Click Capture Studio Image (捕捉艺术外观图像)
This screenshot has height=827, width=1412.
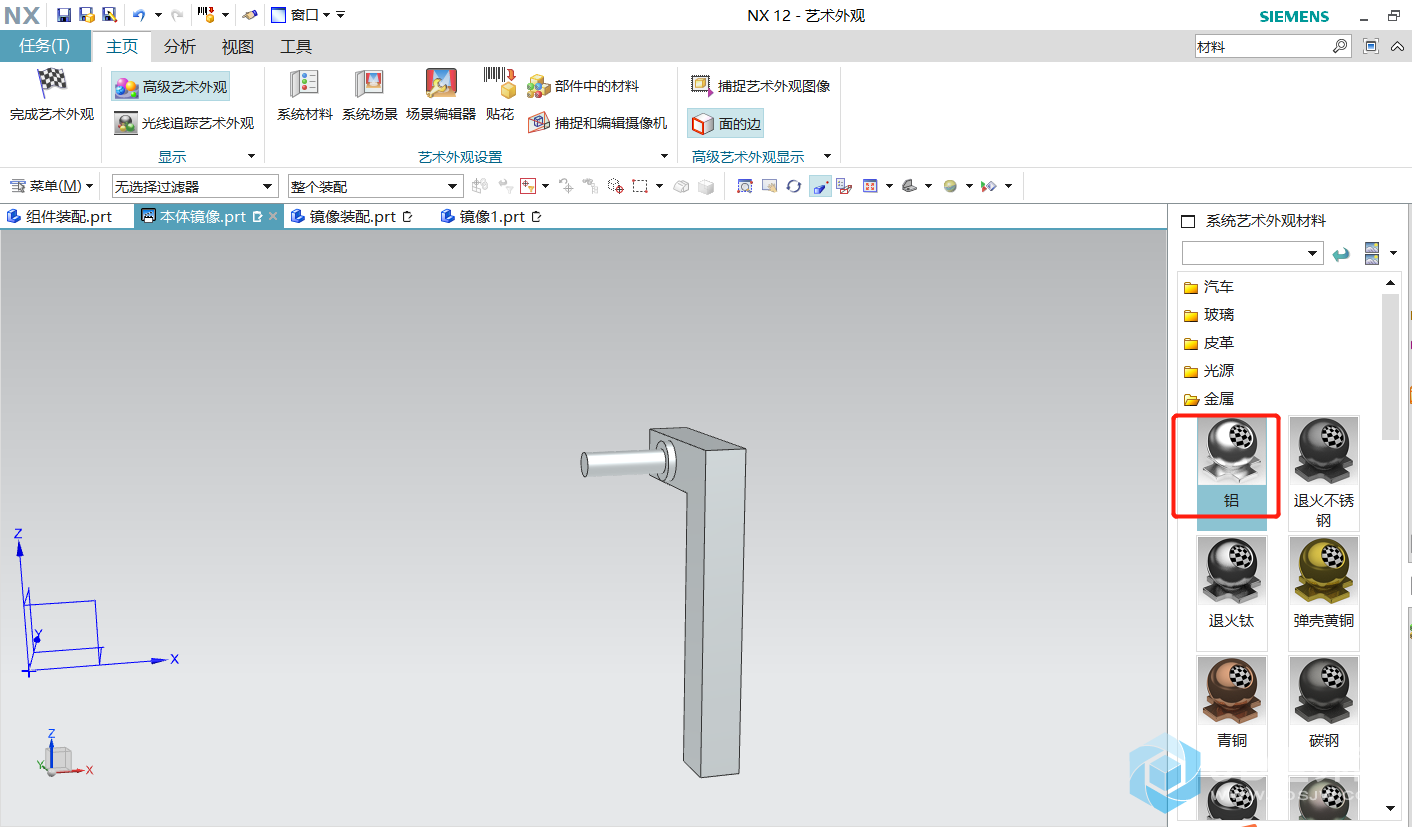(x=760, y=86)
